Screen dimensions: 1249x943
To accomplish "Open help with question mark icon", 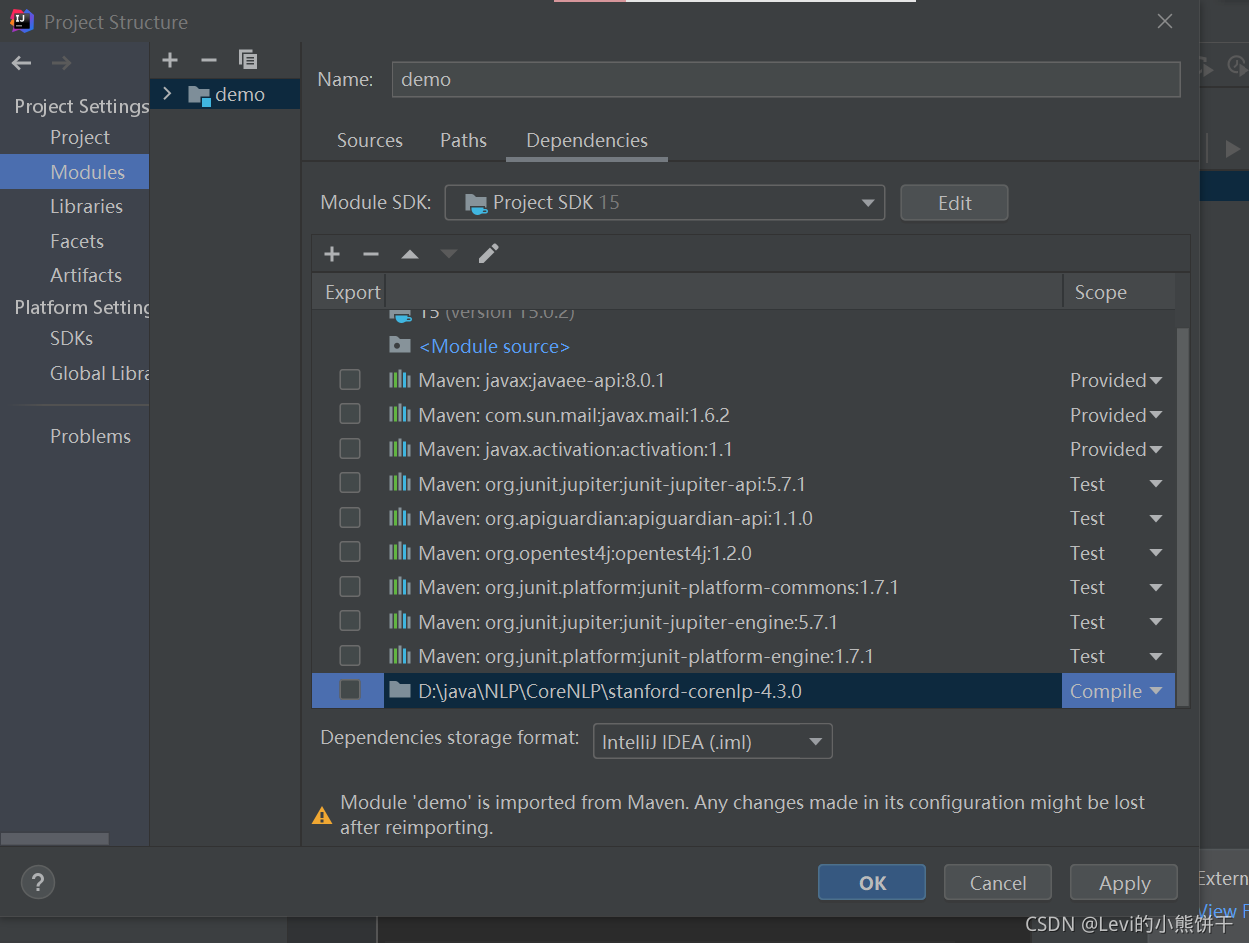I will coord(38,882).
